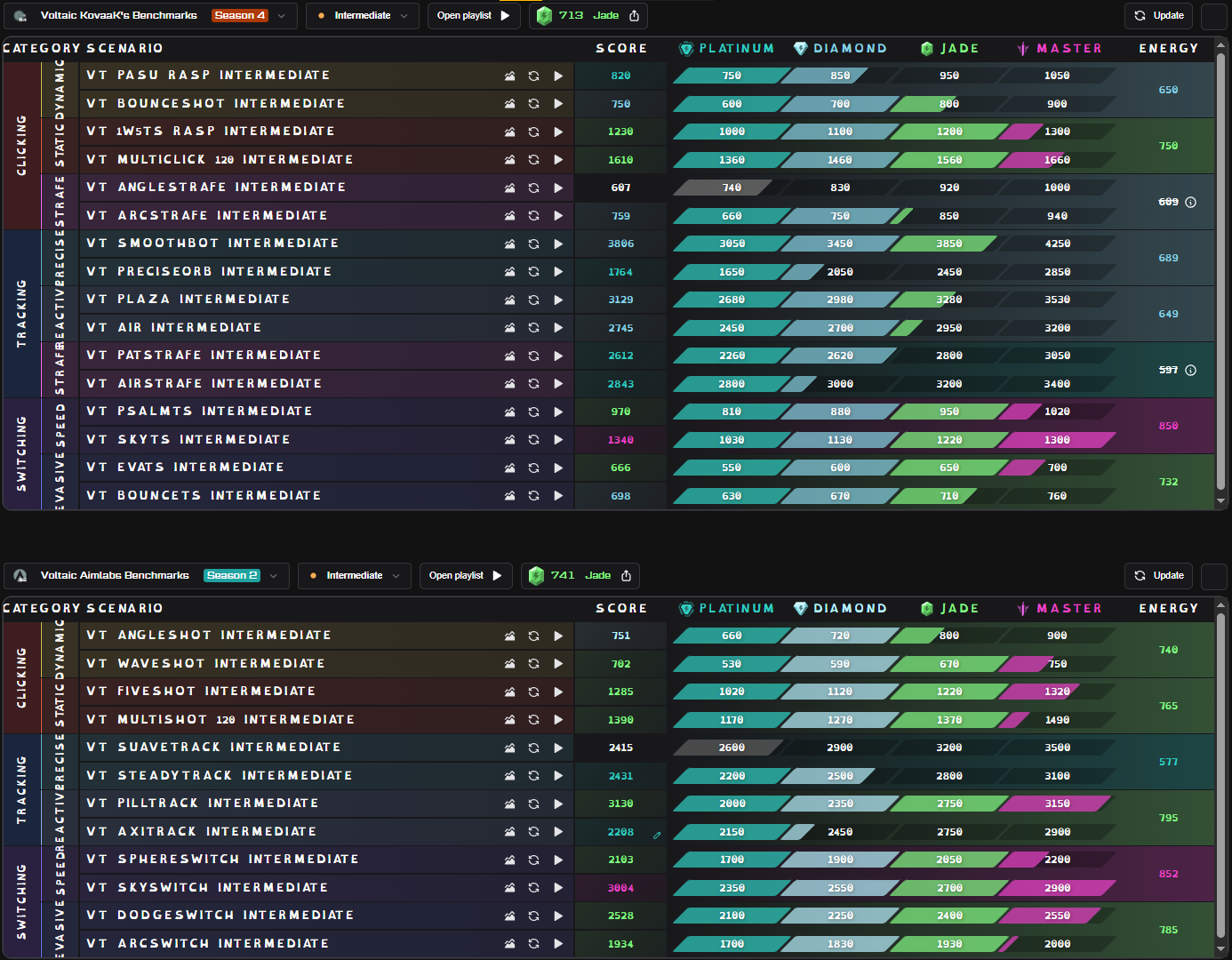Click the 852 energy value in Aimlabs table
Screen dimensions: 1232x960
tap(1168, 874)
